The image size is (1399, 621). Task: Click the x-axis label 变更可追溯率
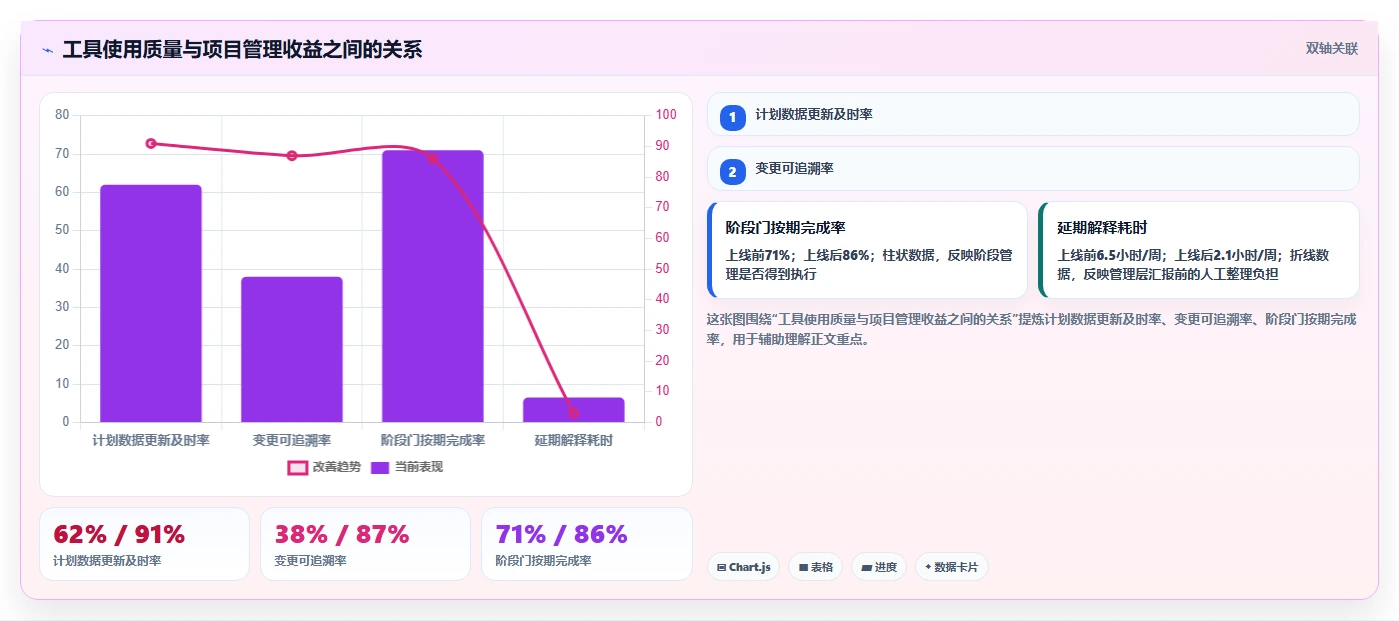[x=292, y=440]
